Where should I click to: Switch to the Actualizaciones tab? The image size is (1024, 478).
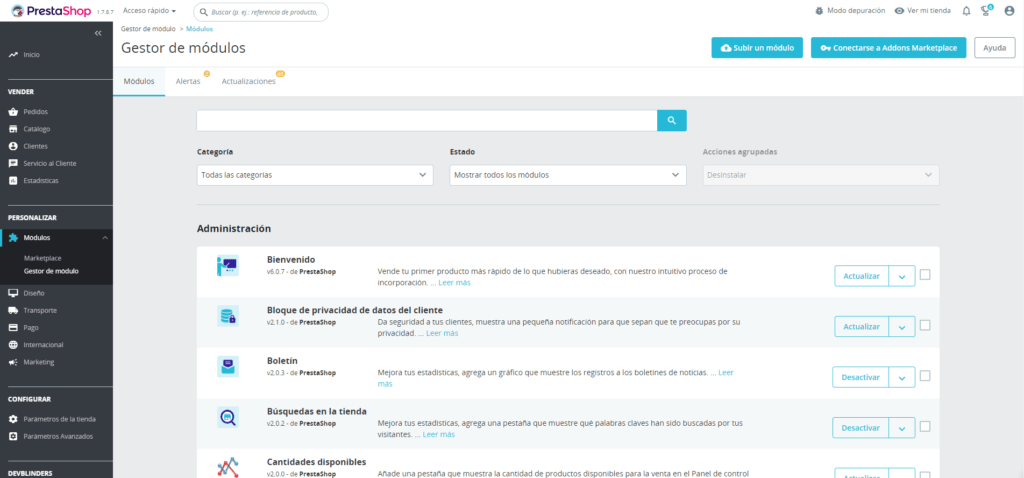(x=249, y=82)
